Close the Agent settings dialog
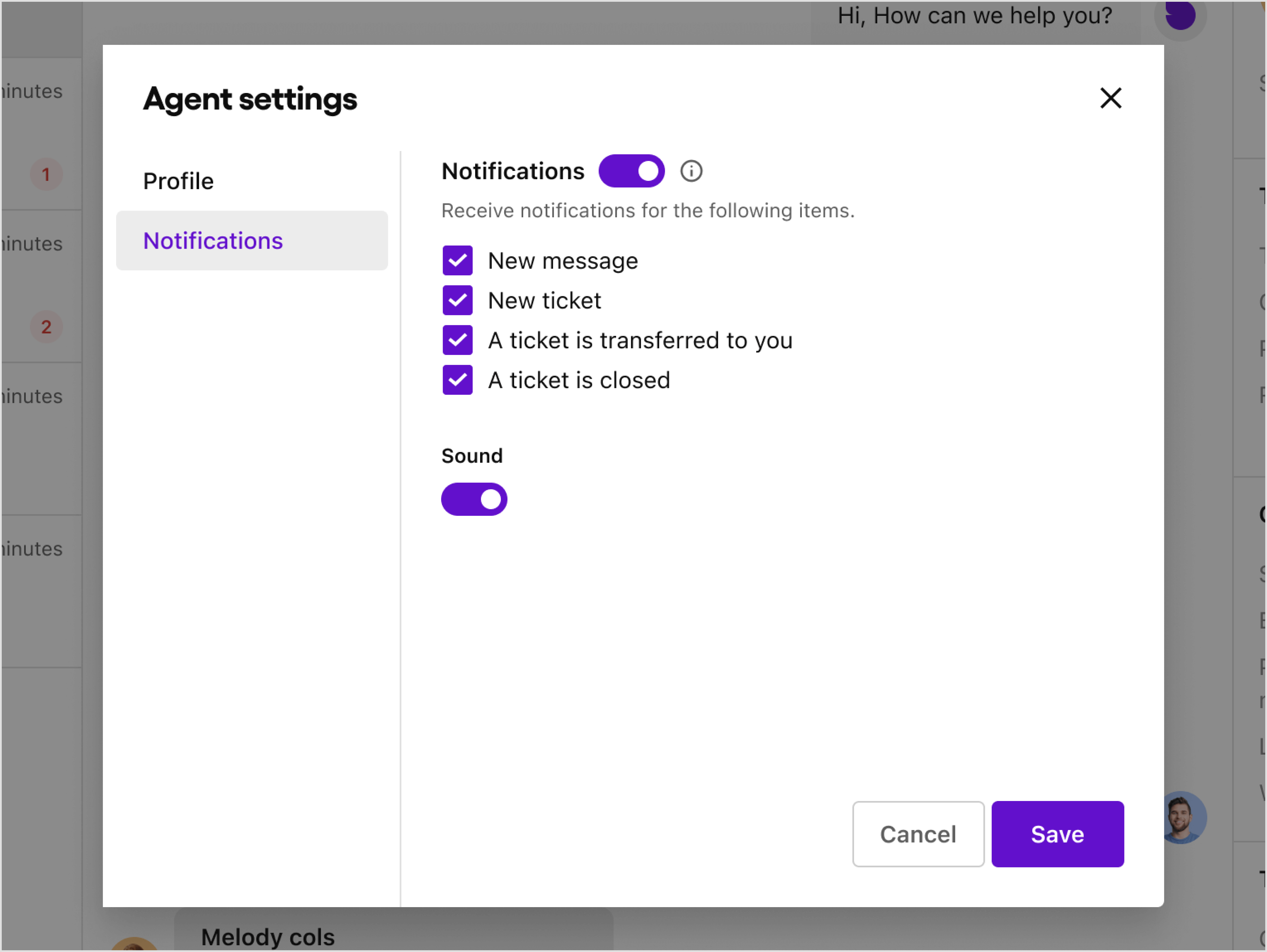Image resolution: width=1267 pixels, height=952 pixels. 1111,98
